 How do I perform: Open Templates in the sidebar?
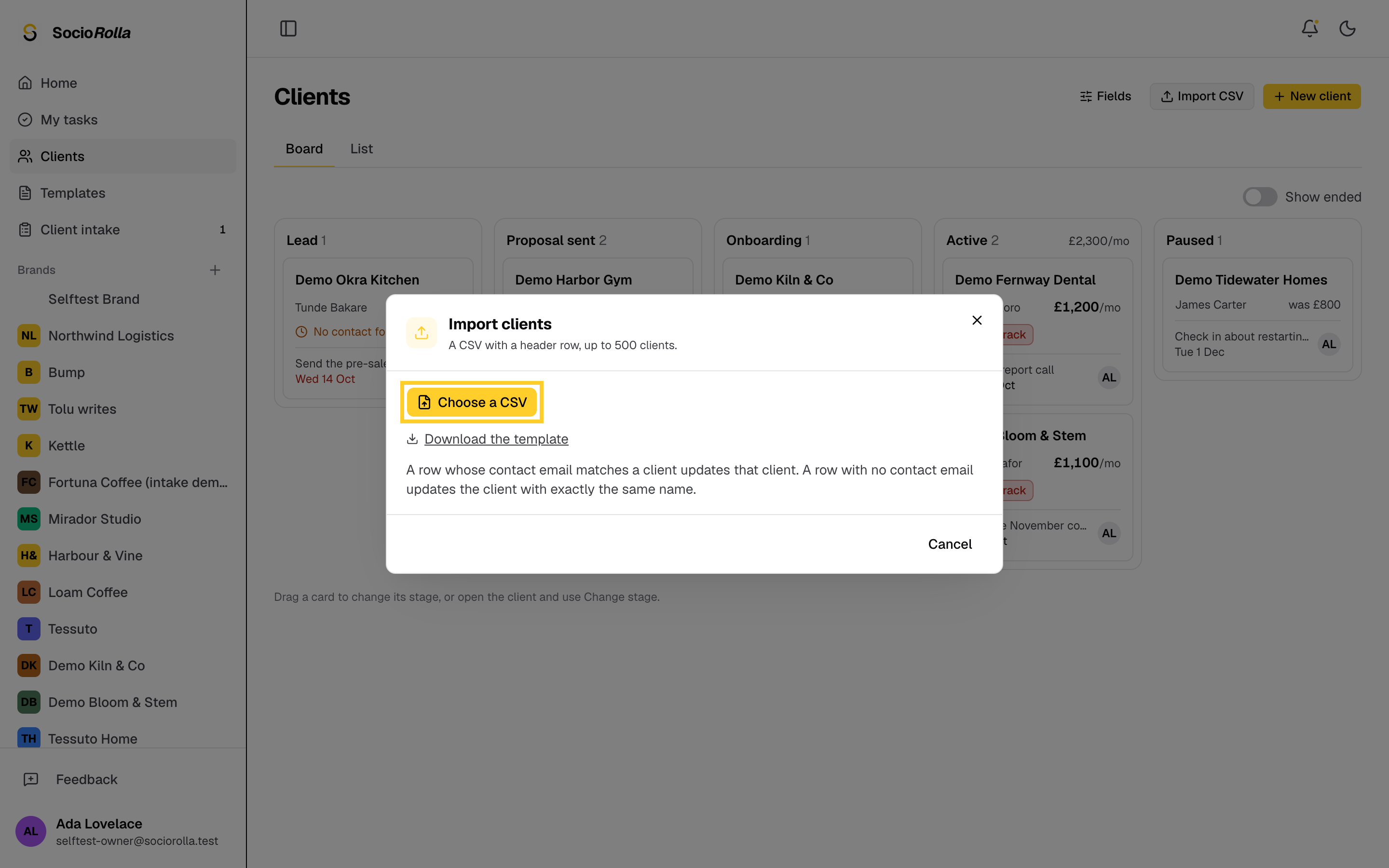[123, 193]
